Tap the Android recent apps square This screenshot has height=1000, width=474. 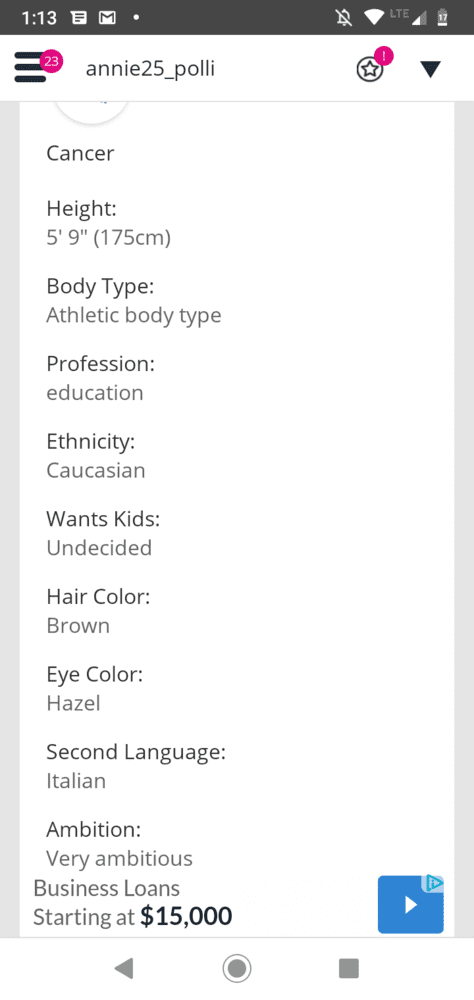349,969
